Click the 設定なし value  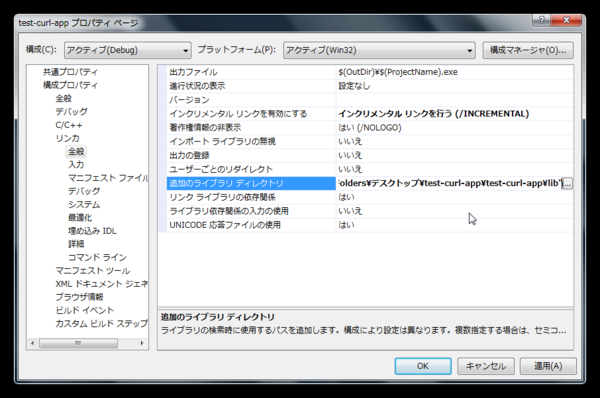pos(354,86)
